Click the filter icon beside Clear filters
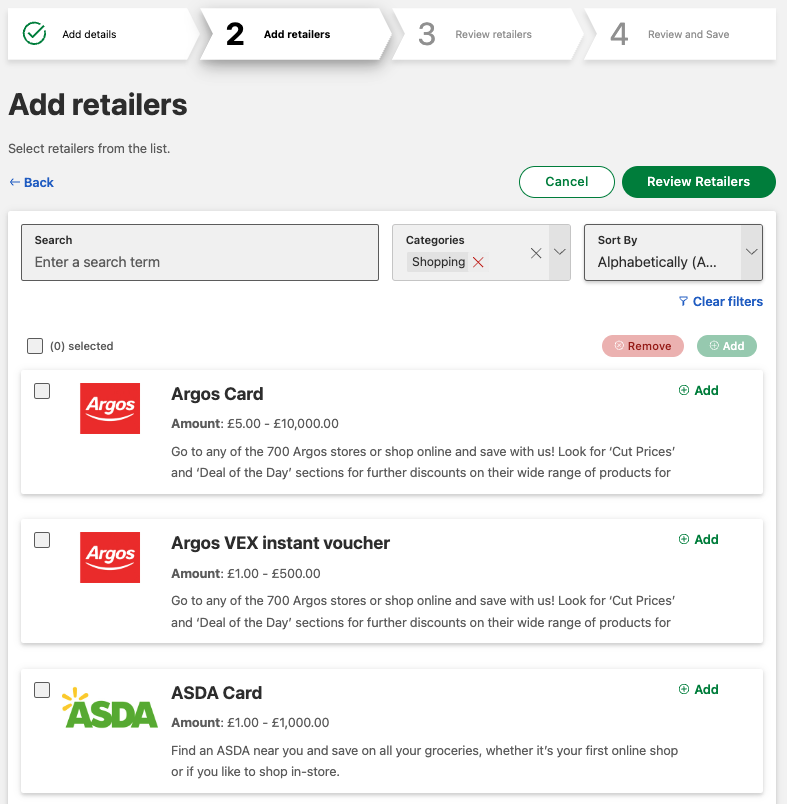Screen dimensions: 787x804 [683, 301]
